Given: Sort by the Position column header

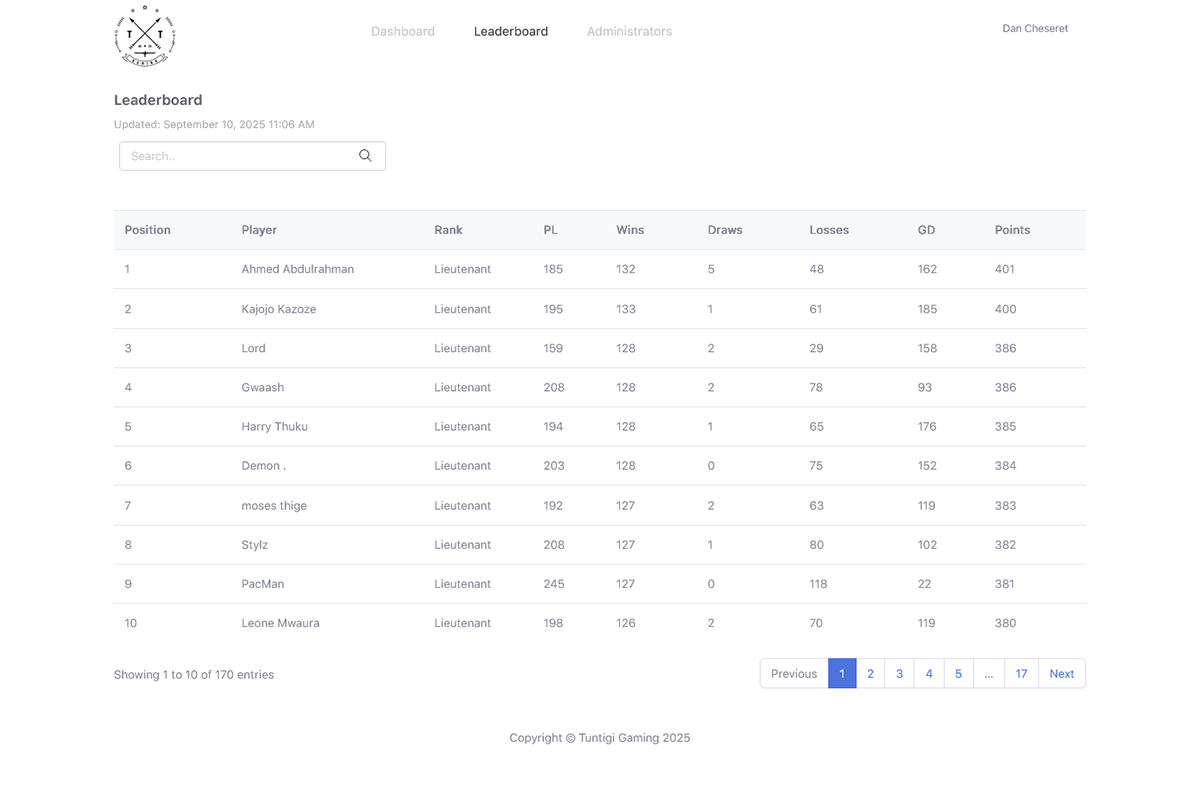Looking at the screenshot, I should [147, 229].
